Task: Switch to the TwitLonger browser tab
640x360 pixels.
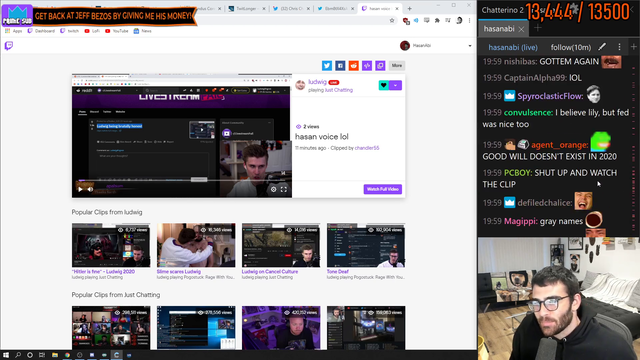Action: coord(247,9)
